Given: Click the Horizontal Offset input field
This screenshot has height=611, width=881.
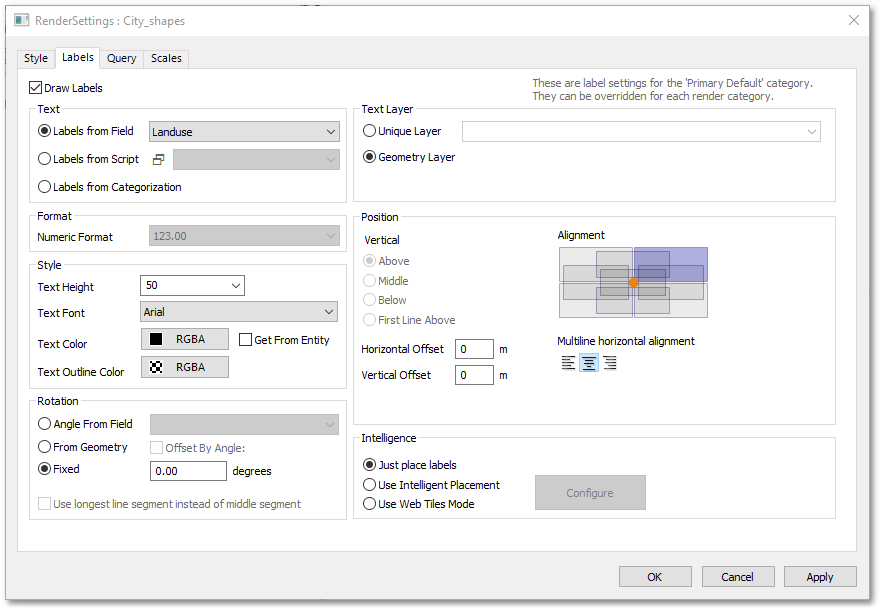Looking at the screenshot, I should tap(474, 349).
